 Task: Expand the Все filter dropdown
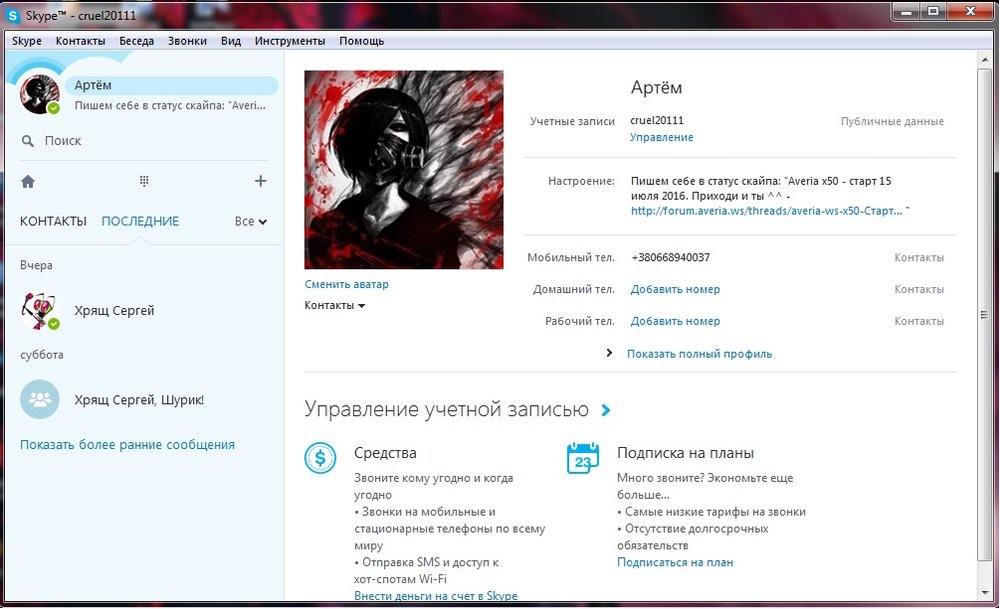251,221
